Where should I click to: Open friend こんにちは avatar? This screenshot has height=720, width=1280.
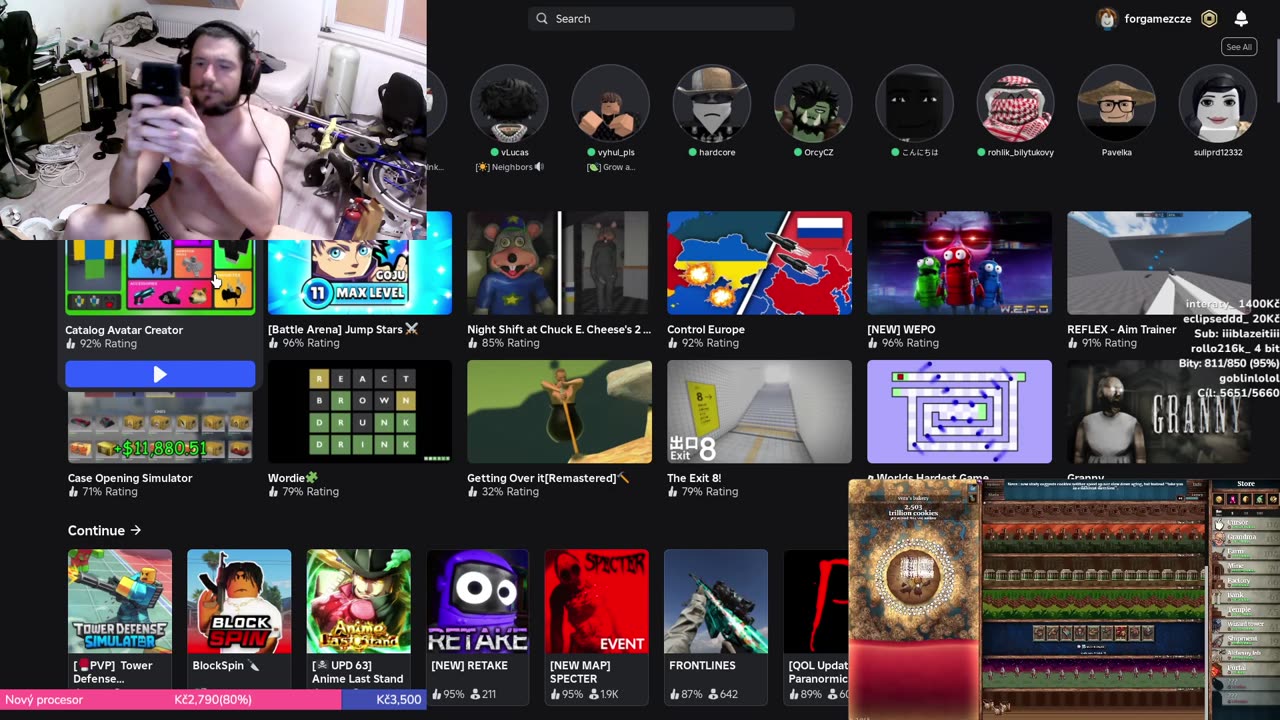pyautogui.click(x=914, y=103)
